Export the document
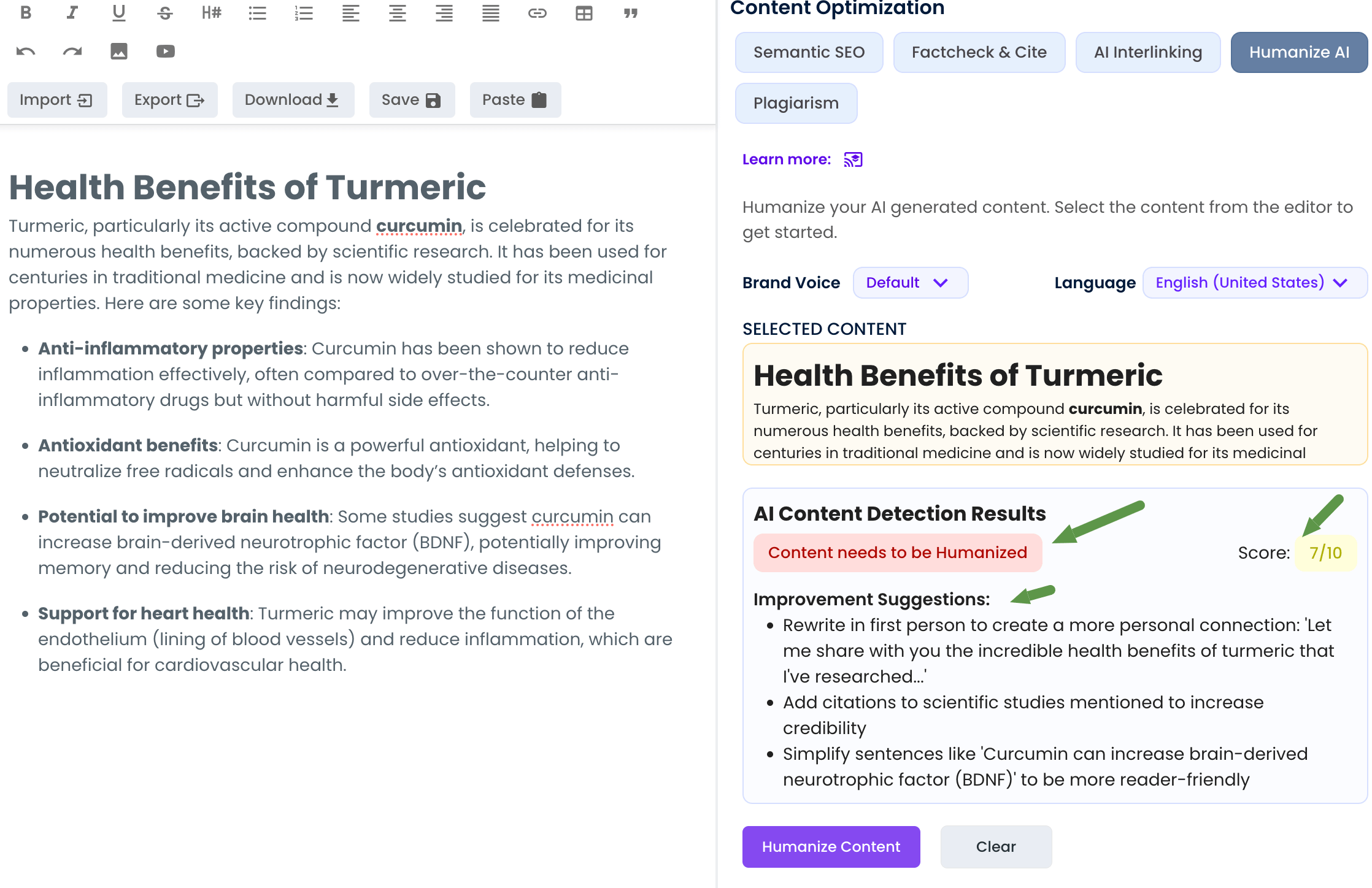 pos(170,100)
